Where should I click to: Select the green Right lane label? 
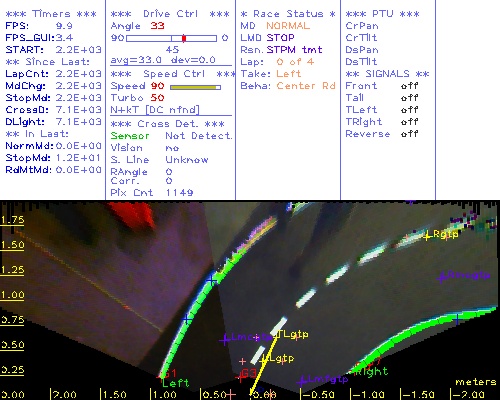tap(371, 371)
